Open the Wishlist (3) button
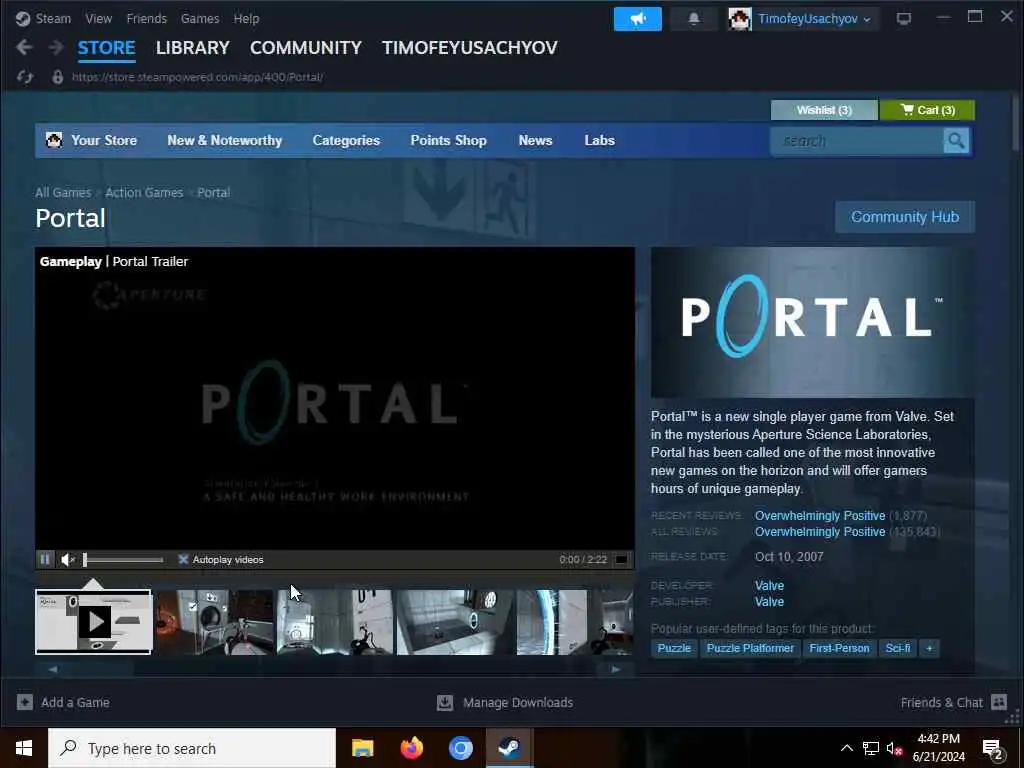 pyautogui.click(x=824, y=110)
